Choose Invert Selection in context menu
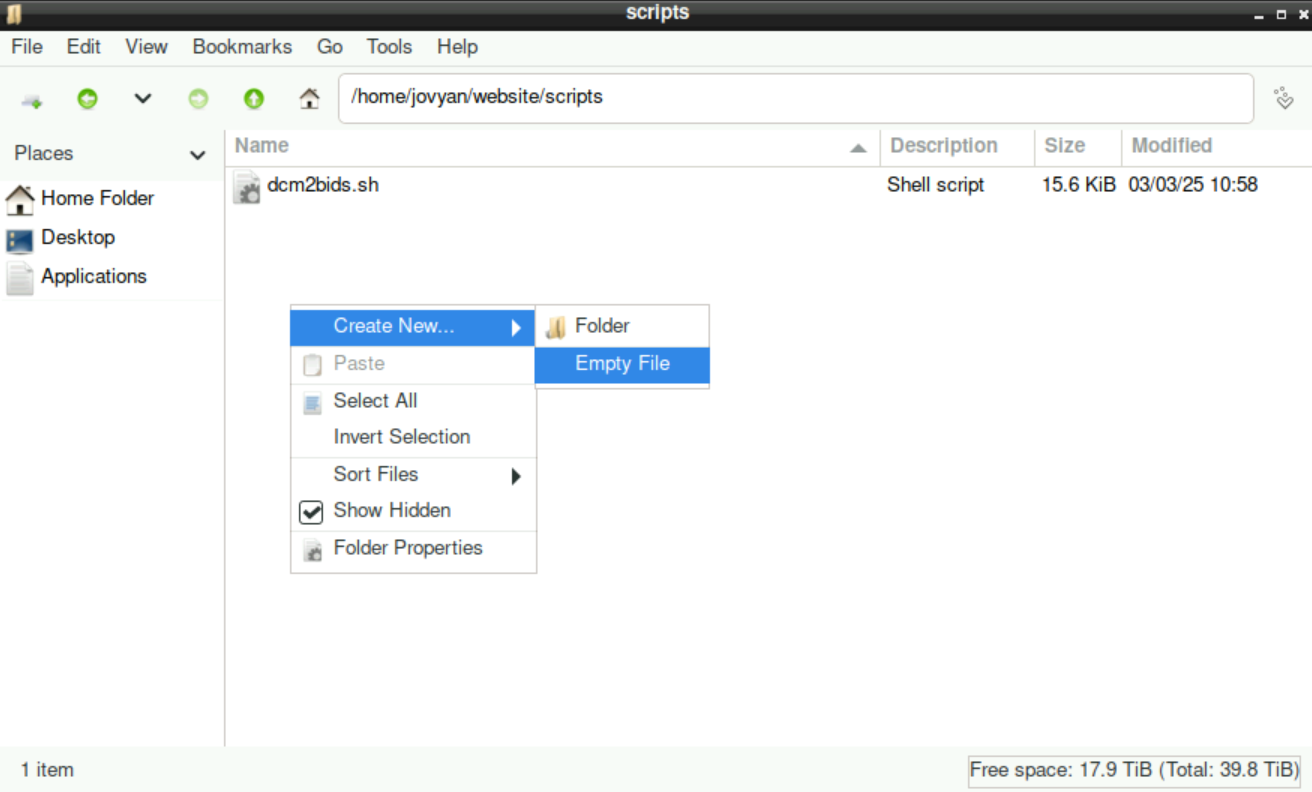1312x792 pixels. point(413,438)
